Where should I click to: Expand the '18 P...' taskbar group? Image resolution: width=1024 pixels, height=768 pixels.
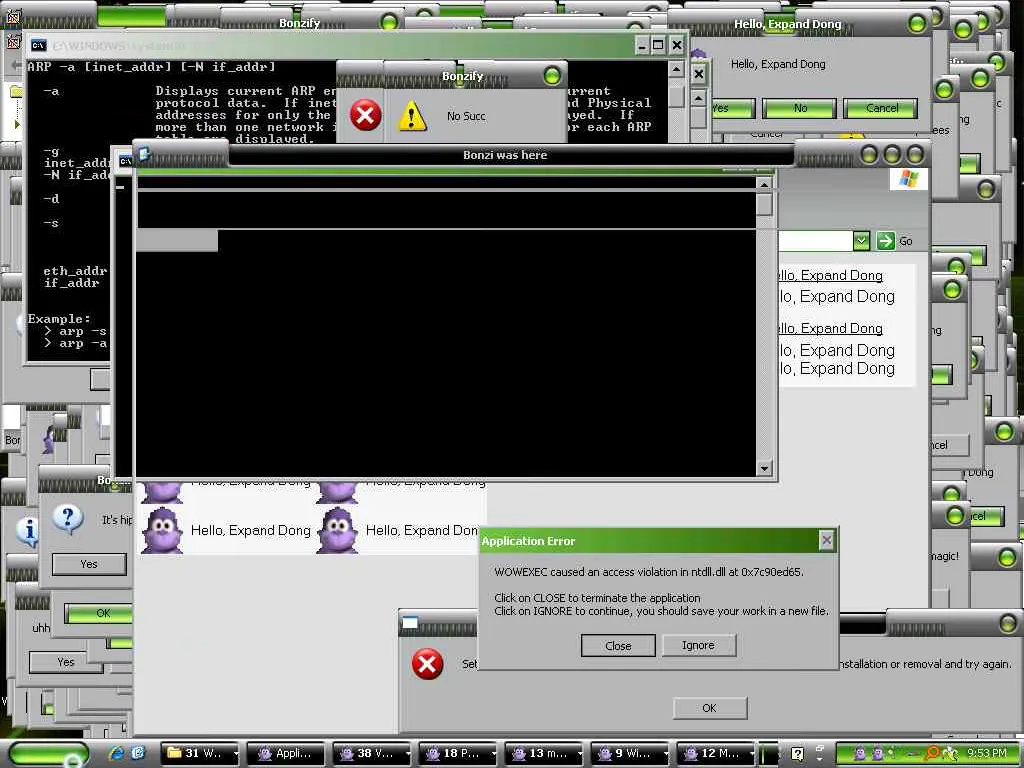458,754
